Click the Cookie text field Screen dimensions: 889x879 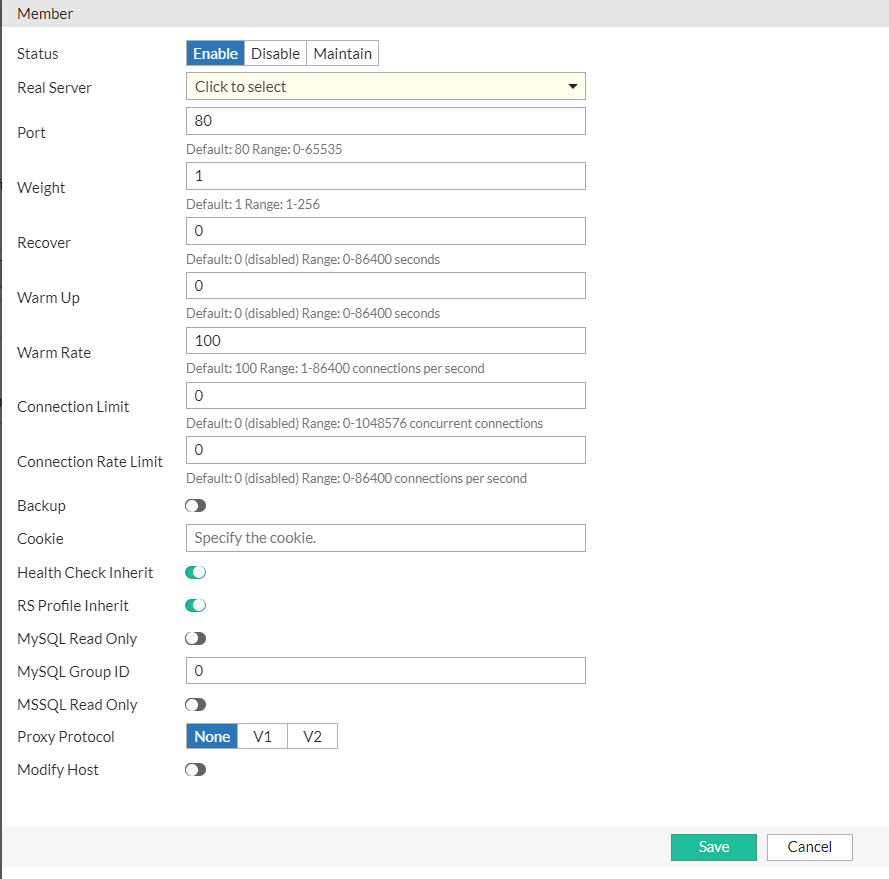[386, 538]
